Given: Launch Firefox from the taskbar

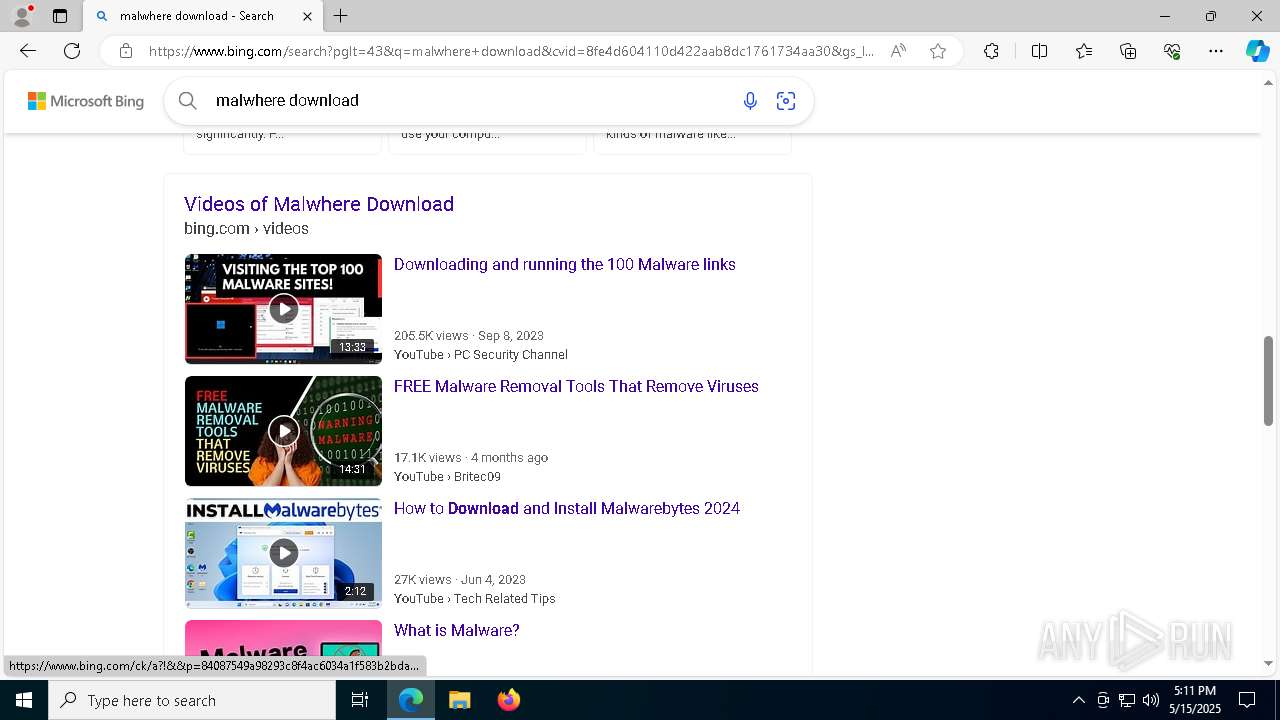Looking at the screenshot, I should click(509, 700).
